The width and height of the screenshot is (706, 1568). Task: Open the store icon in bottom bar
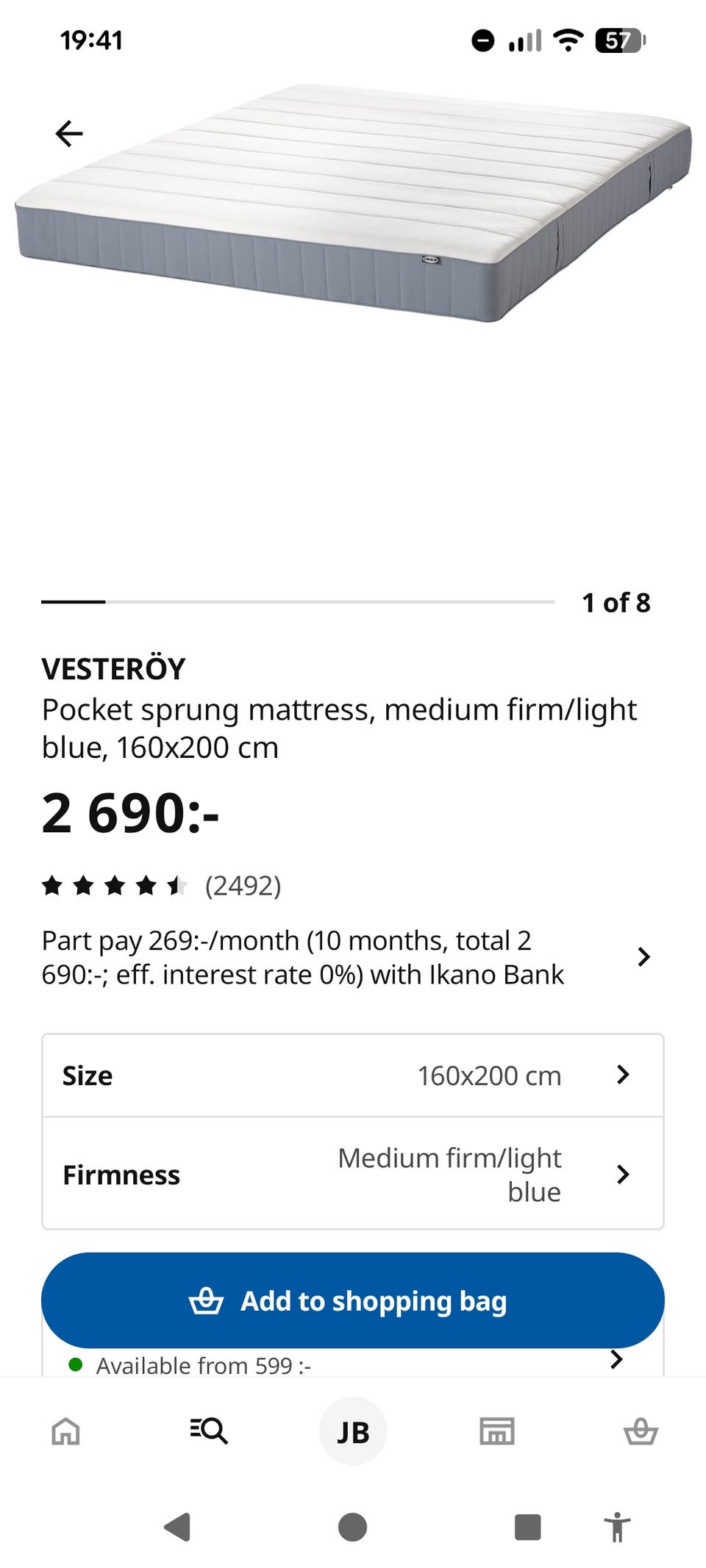point(496,1431)
